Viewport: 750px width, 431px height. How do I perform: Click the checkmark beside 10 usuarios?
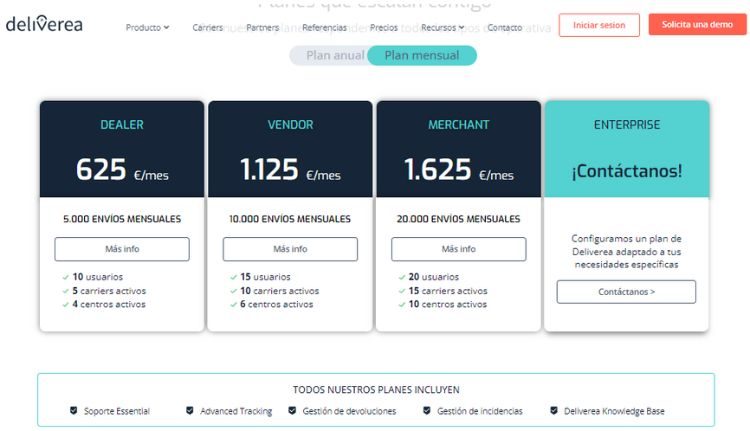(66, 277)
